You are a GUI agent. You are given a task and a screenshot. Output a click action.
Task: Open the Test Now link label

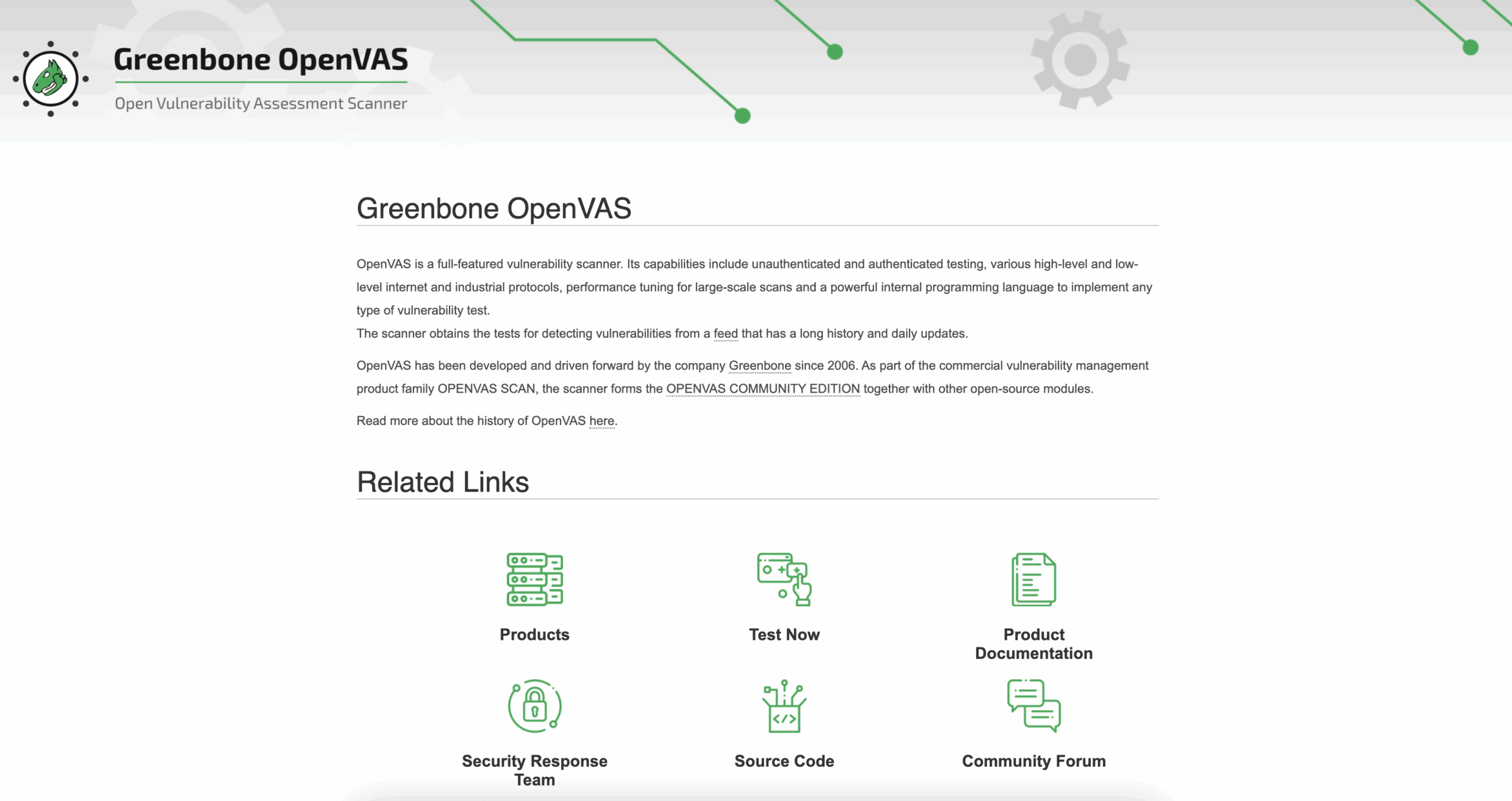tap(784, 635)
